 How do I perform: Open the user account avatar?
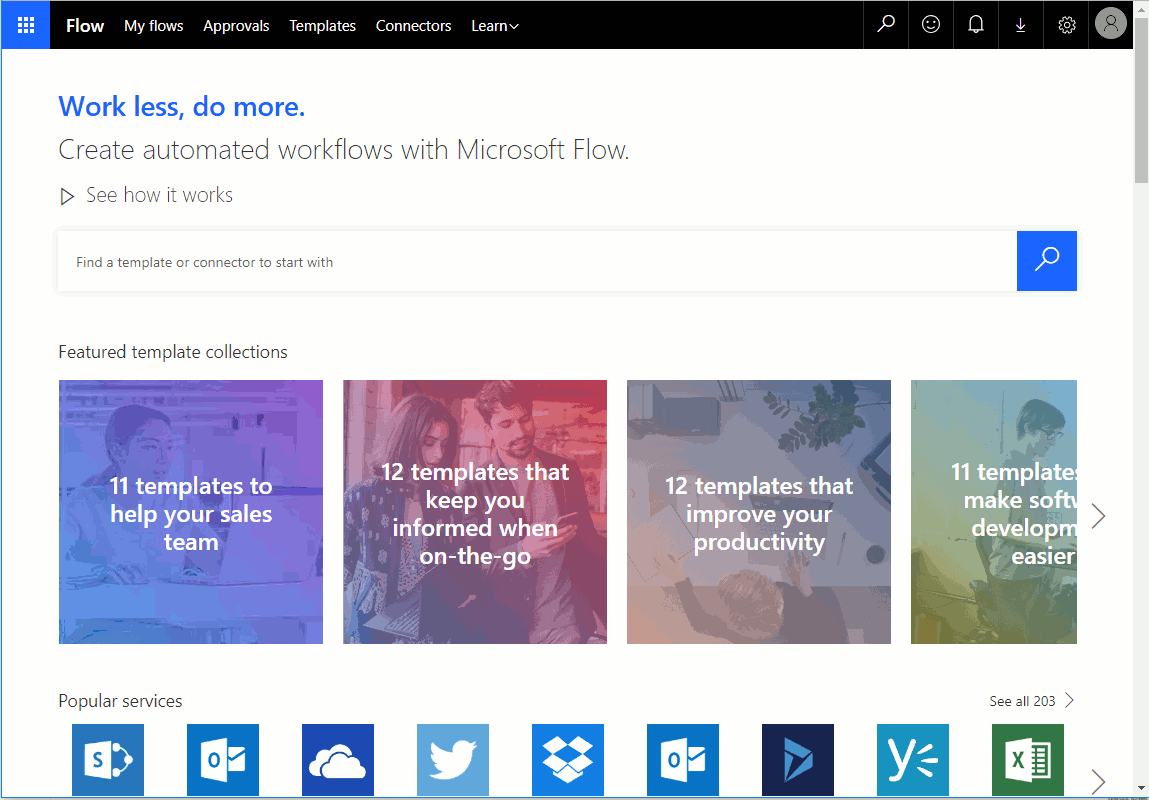[1110, 24]
